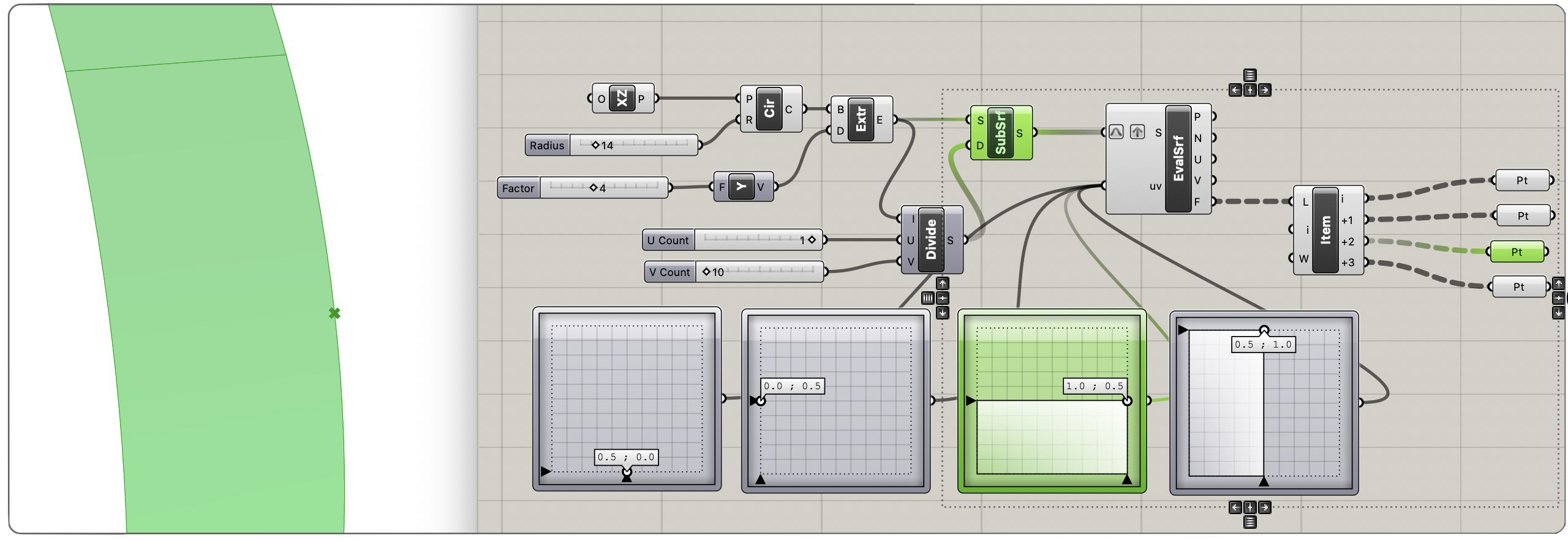
Task: Select the Extr extrude component
Action: pyautogui.click(x=861, y=119)
